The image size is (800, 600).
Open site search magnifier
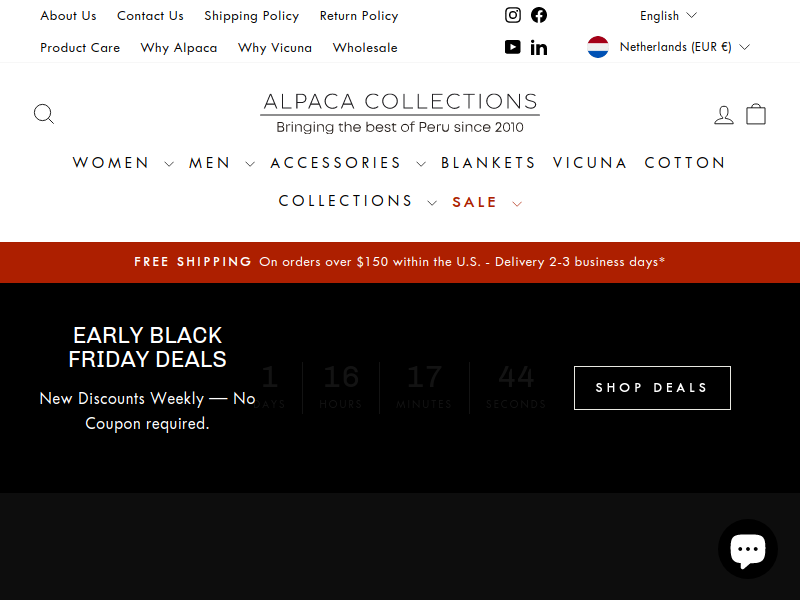(44, 114)
